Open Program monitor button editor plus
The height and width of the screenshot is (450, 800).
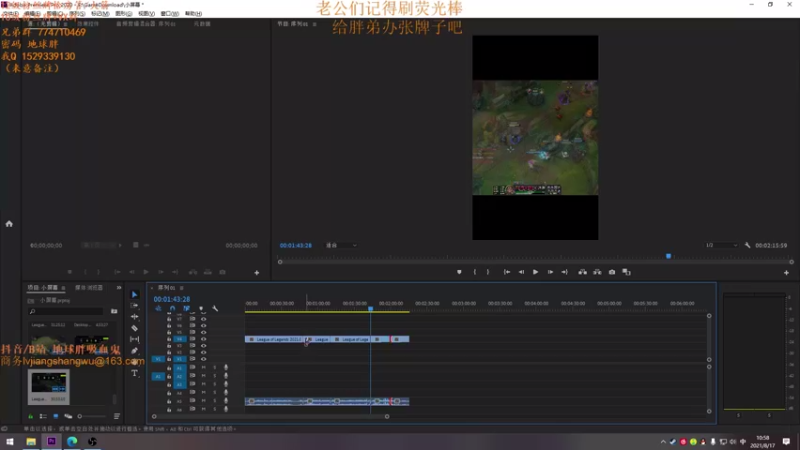(786, 272)
